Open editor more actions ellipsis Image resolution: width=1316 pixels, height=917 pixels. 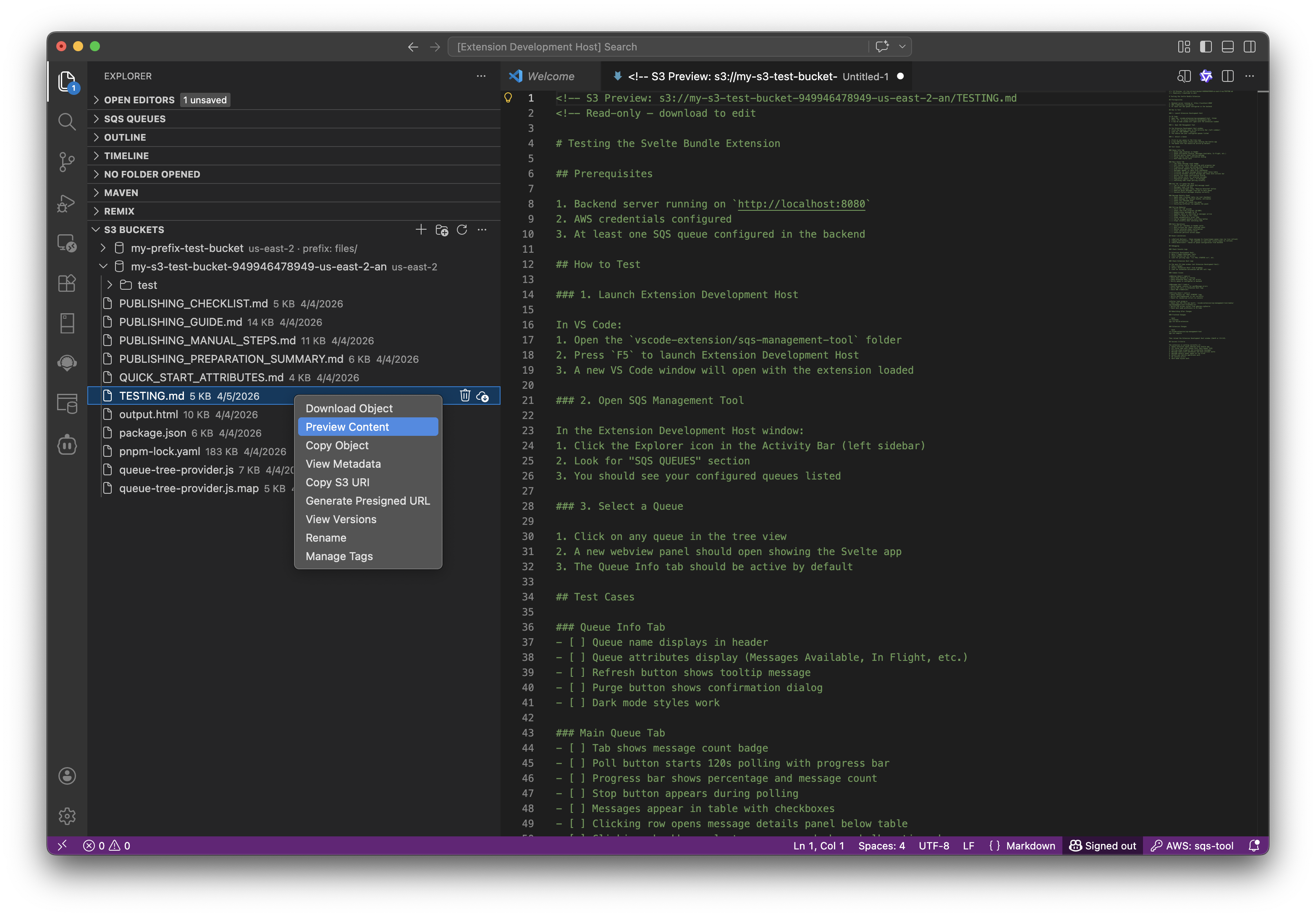coord(1250,76)
